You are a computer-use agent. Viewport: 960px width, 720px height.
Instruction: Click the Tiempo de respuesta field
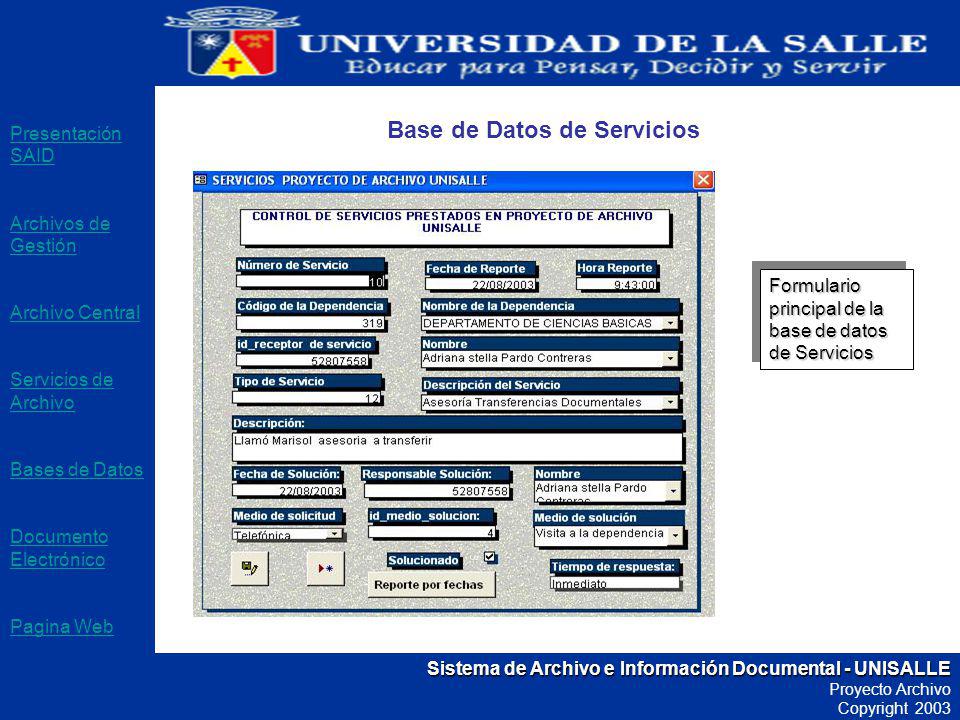point(615,583)
